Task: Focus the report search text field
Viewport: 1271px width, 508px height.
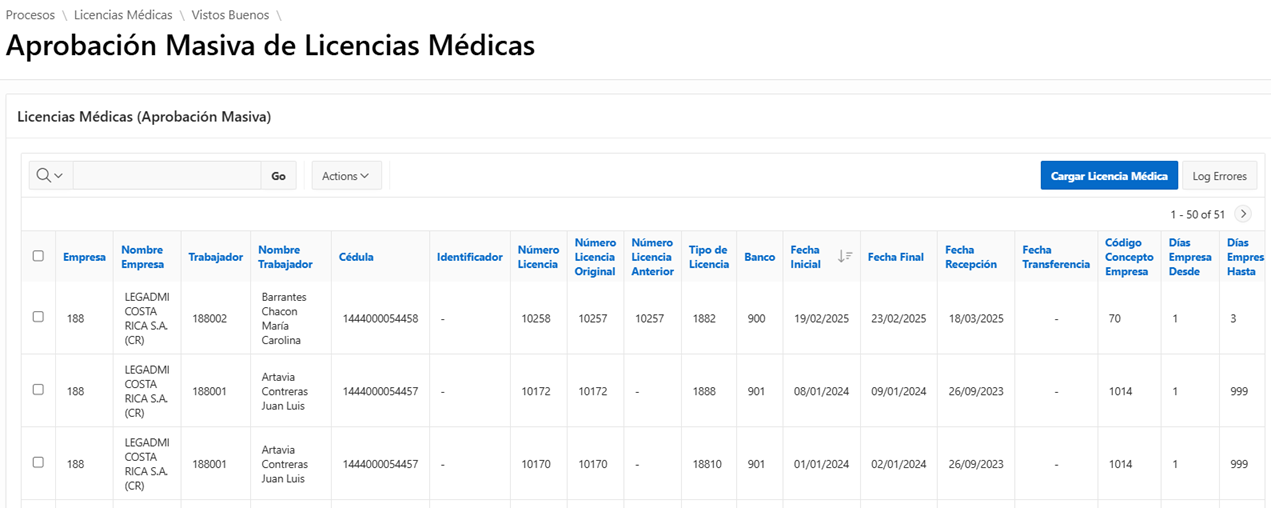Action: pos(167,176)
